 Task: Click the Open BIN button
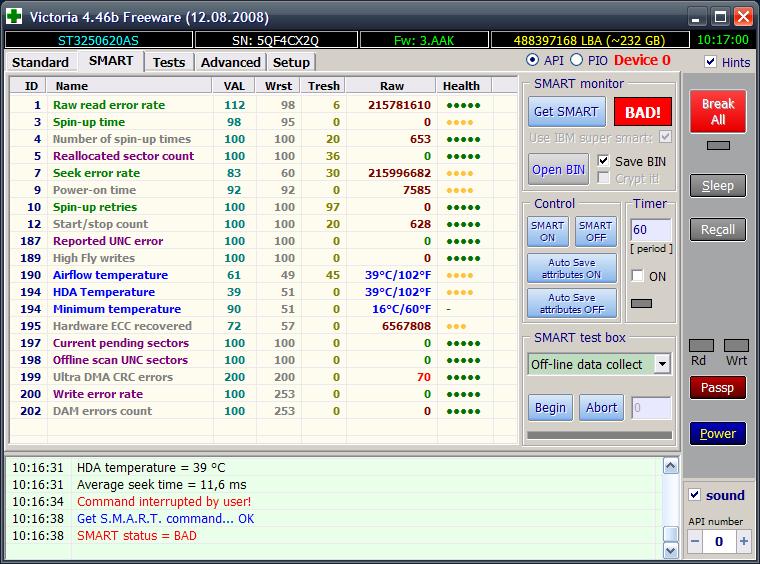pyautogui.click(x=558, y=169)
